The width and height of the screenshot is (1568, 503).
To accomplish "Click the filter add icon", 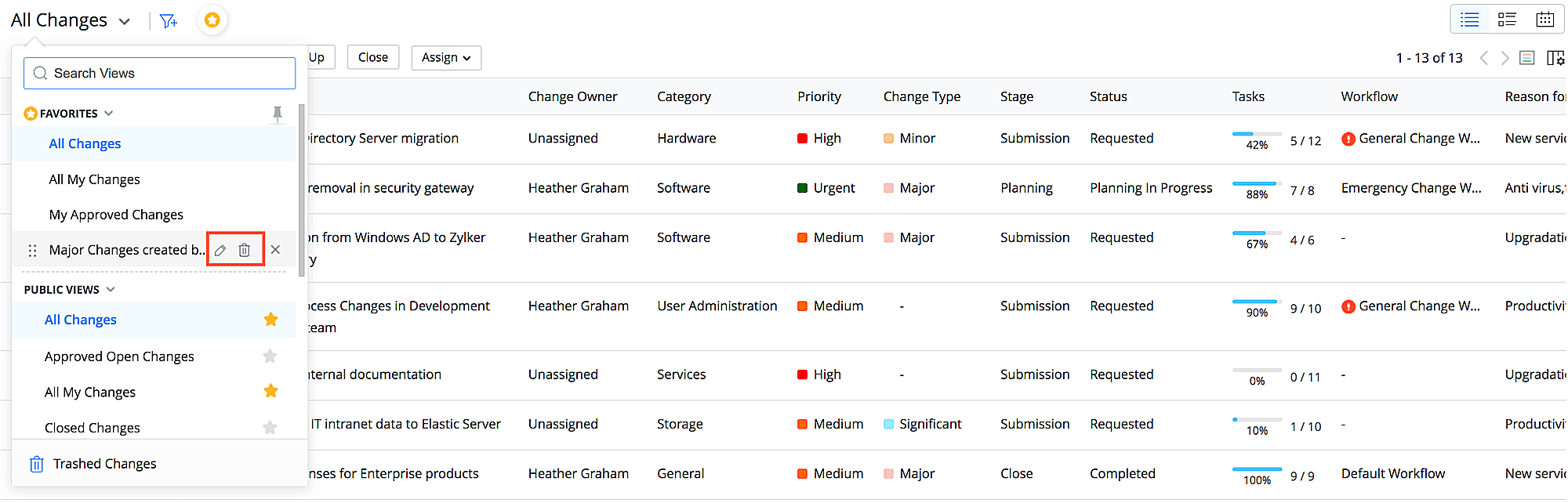I will coord(169,21).
